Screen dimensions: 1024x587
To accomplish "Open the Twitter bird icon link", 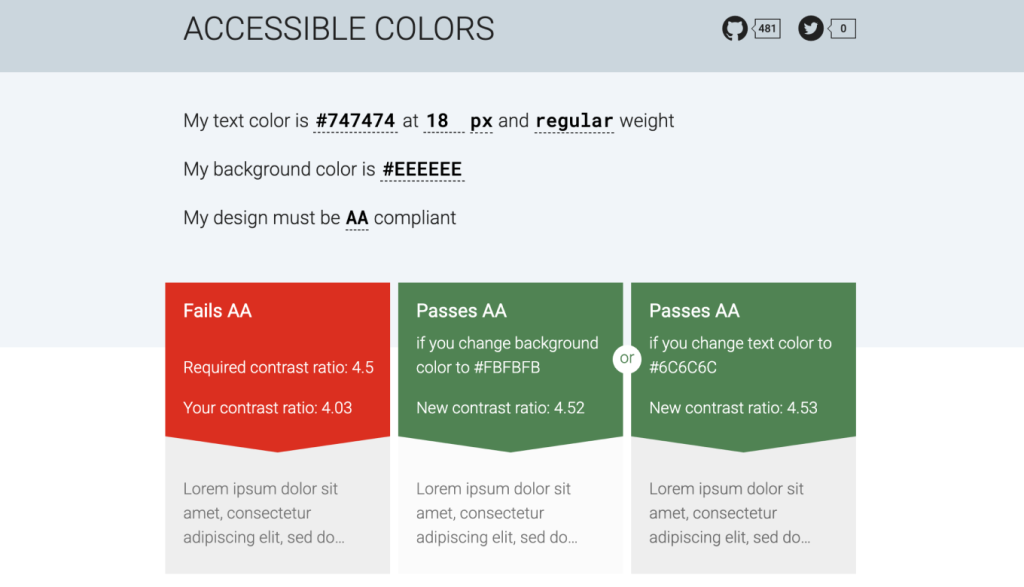I will pyautogui.click(x=810, y=29).
